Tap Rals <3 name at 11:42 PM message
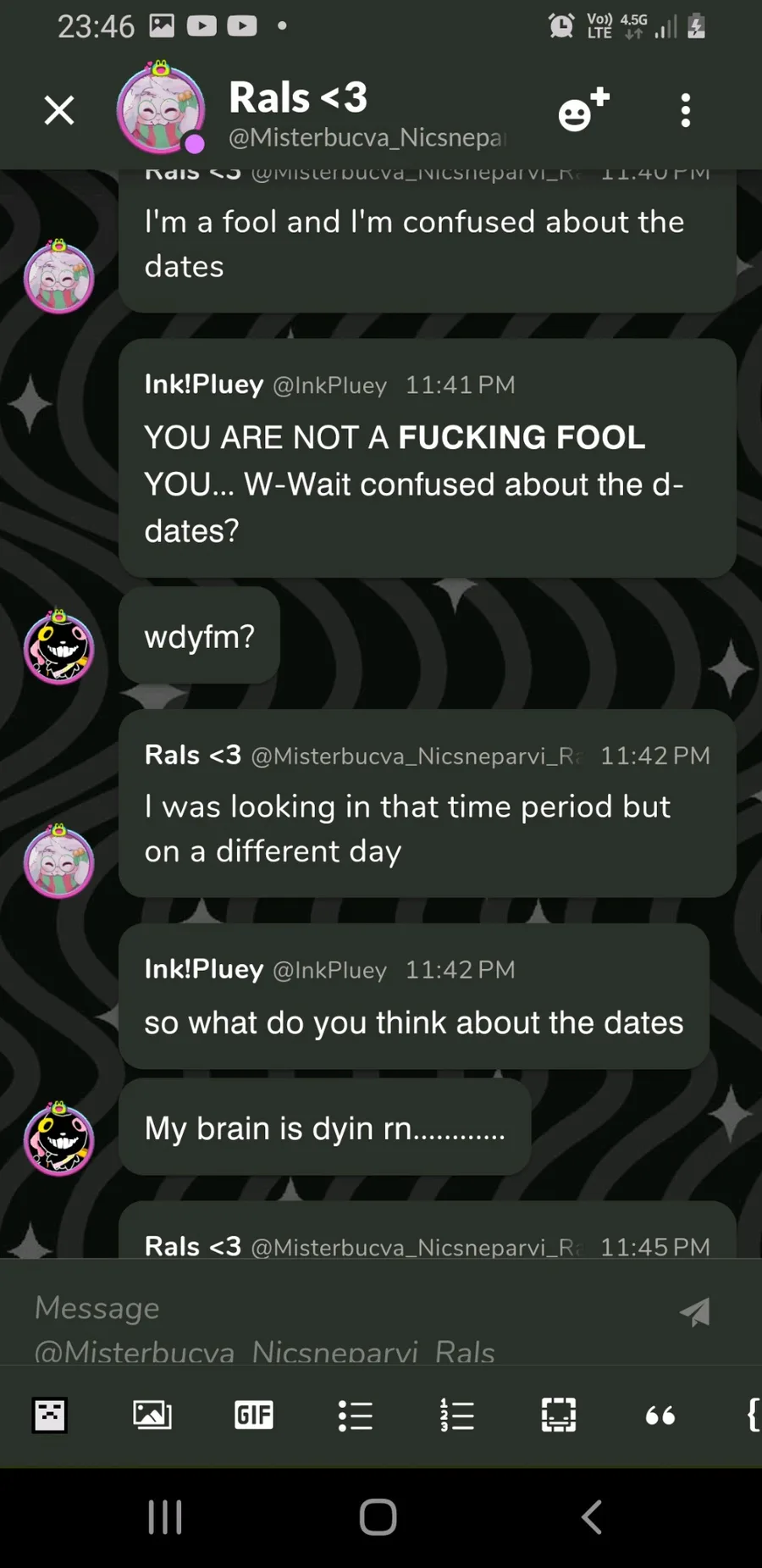Screen dimensions: 762x1568 click(193, 755)
